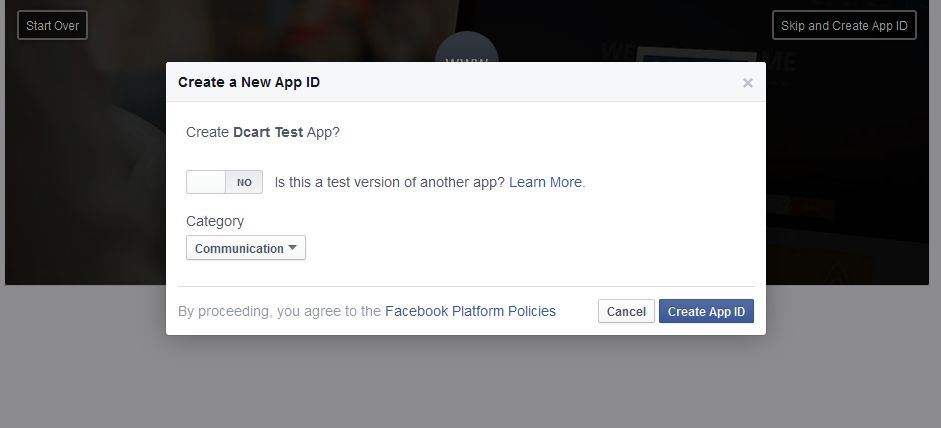The image size is (941, 428).
Task: Close the Create a New App ID dialog
Action: point(747,83)
